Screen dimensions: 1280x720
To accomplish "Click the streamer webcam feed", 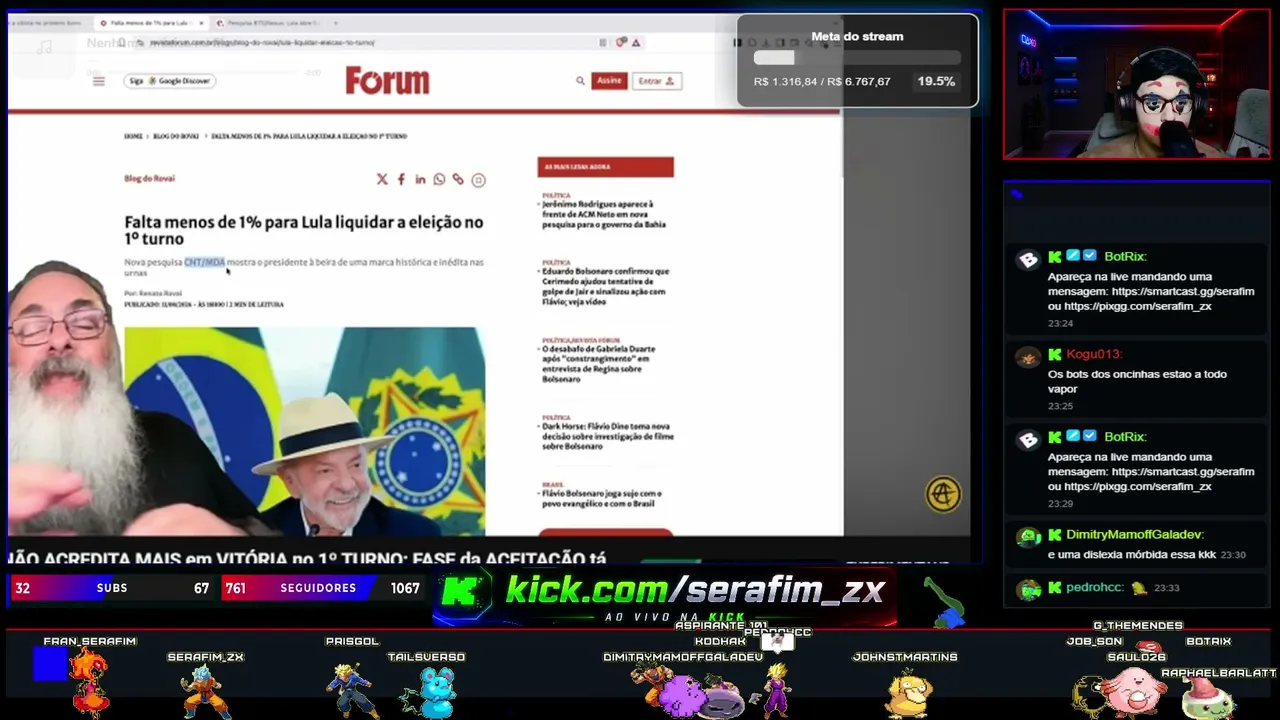I will click(1137, 85).
